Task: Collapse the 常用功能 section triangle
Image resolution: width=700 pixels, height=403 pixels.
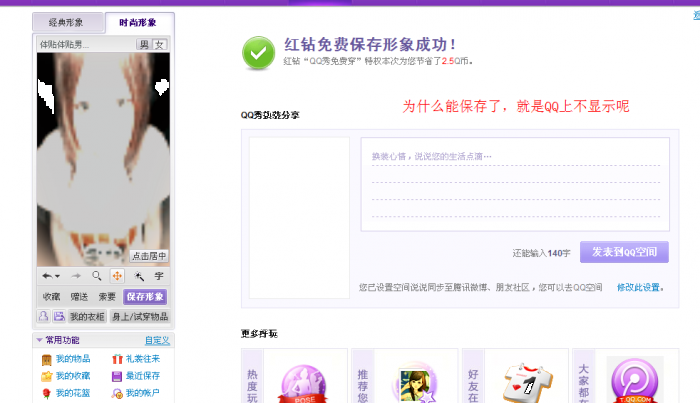Action: pyautogui.click(x=39, y=340)
